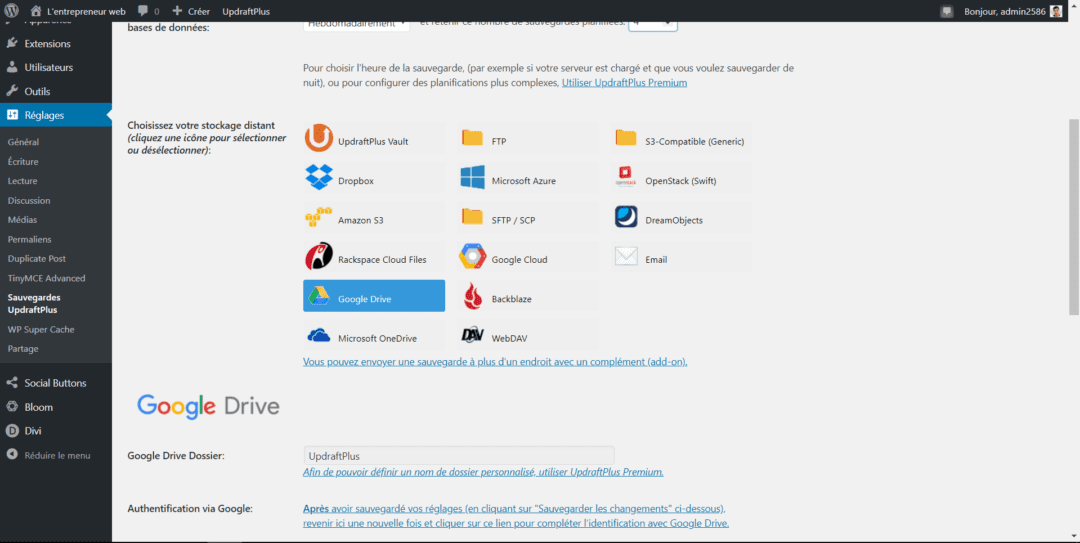The image size is (1080, 543).
Task: Pick the Rackspace Cloud Files icon
Action: point(319,256)
